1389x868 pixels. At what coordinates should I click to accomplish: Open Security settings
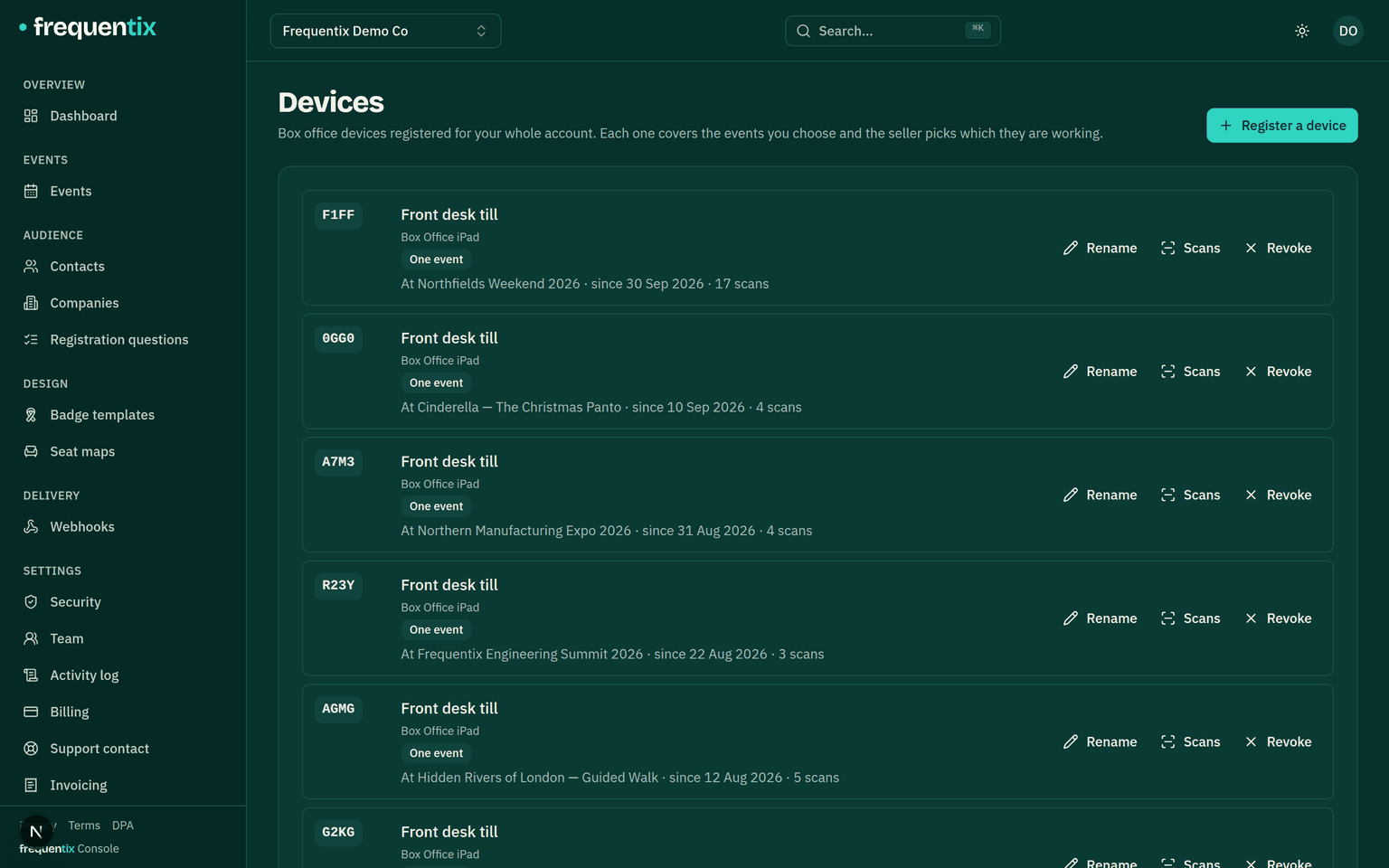click(123, 602)
